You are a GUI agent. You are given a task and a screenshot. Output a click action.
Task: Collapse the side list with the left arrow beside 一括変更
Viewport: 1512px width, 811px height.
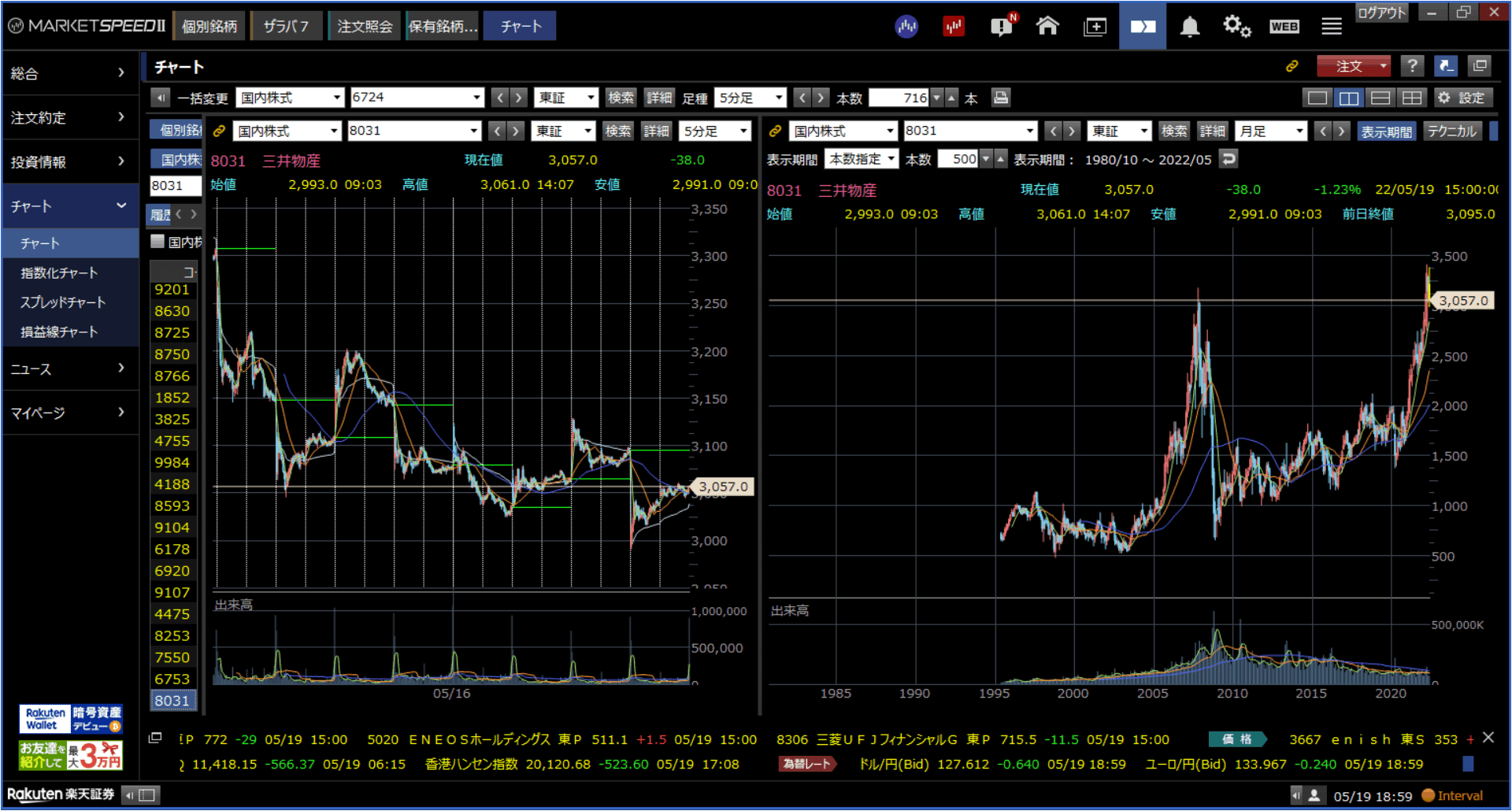161,98
